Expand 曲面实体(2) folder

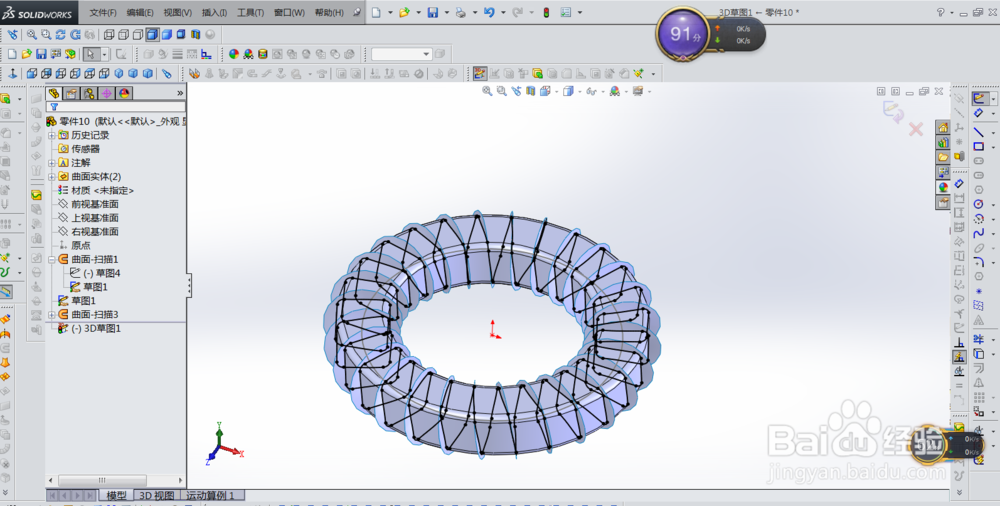point(52,177)
